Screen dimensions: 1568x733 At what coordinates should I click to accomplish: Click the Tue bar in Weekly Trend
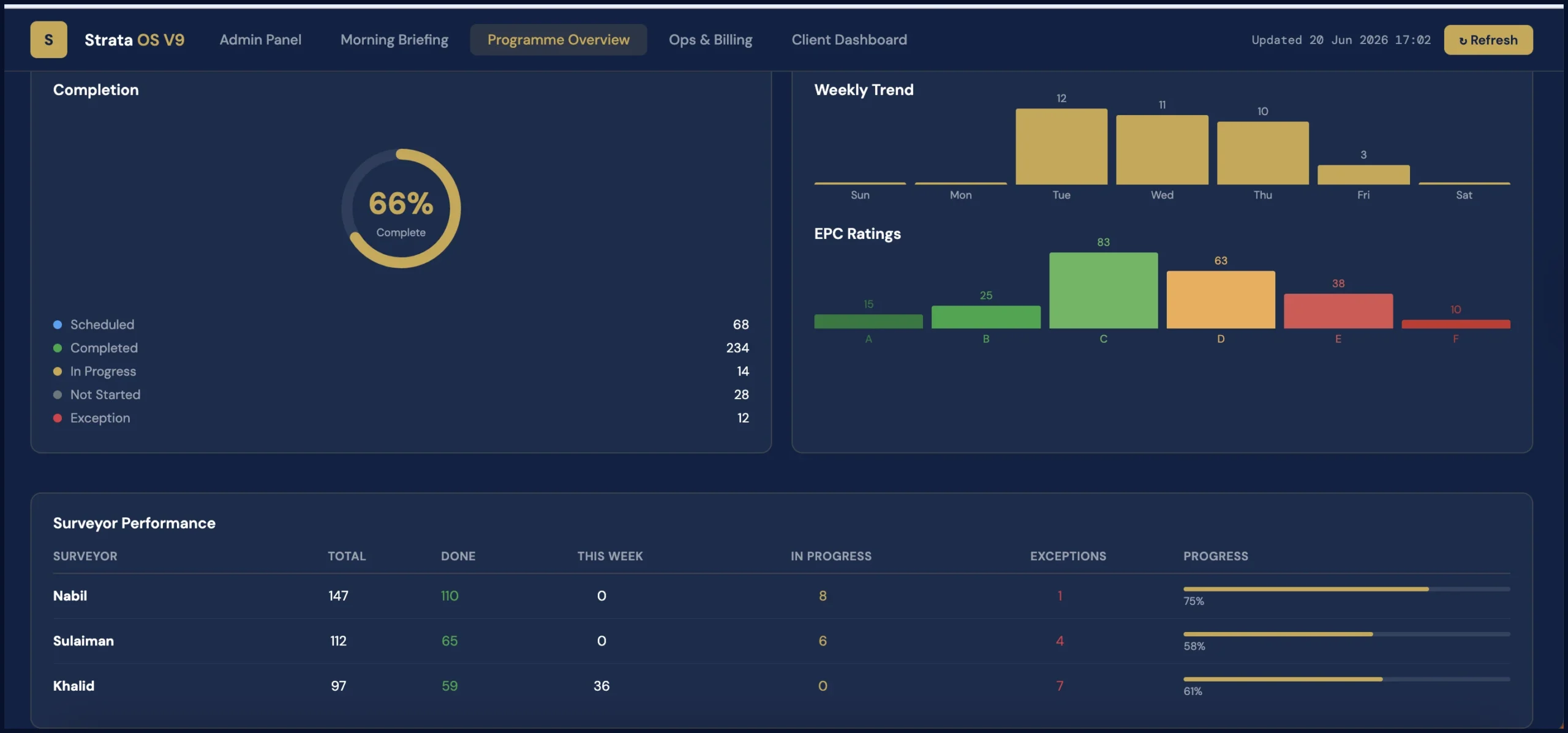pyautogui.click(x=1061, y=146)
